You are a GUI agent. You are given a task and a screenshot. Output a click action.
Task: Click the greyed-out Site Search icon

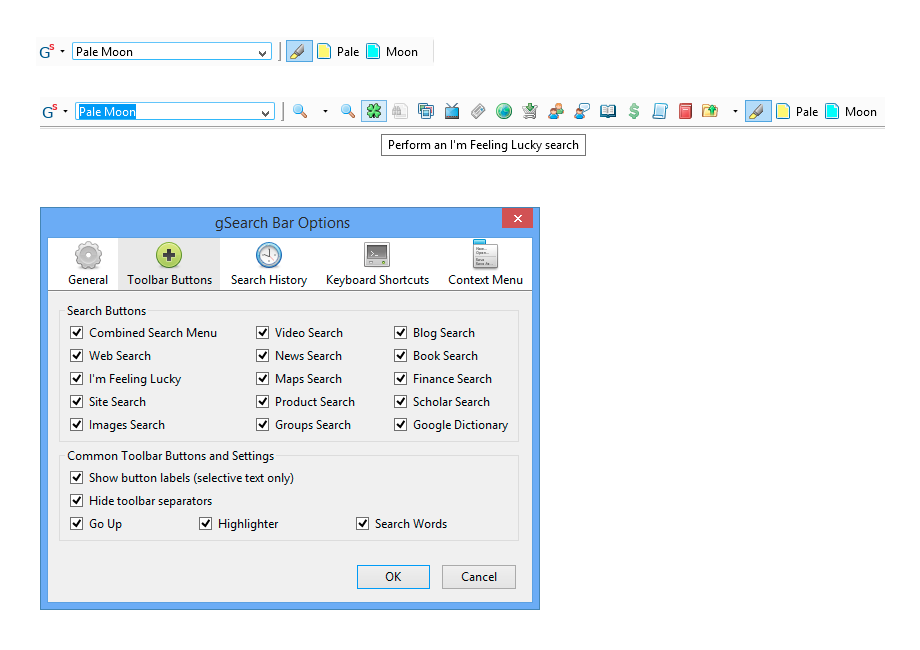coord(400,111)
